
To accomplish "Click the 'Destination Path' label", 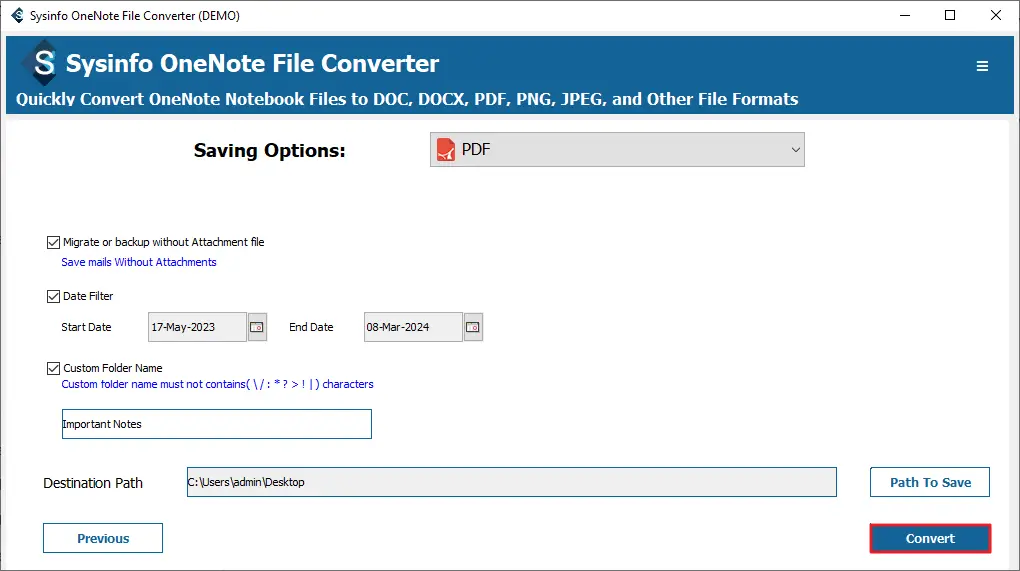I will [93, 483].
